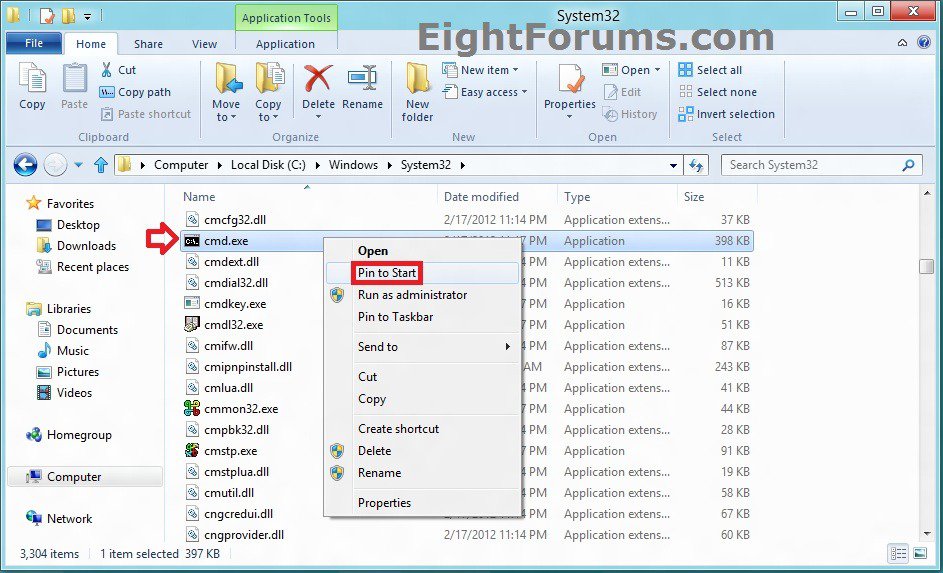This screenshot has width=943, height=573.
Task: Select Documents library in sidebar
Action: coord(87,329)
